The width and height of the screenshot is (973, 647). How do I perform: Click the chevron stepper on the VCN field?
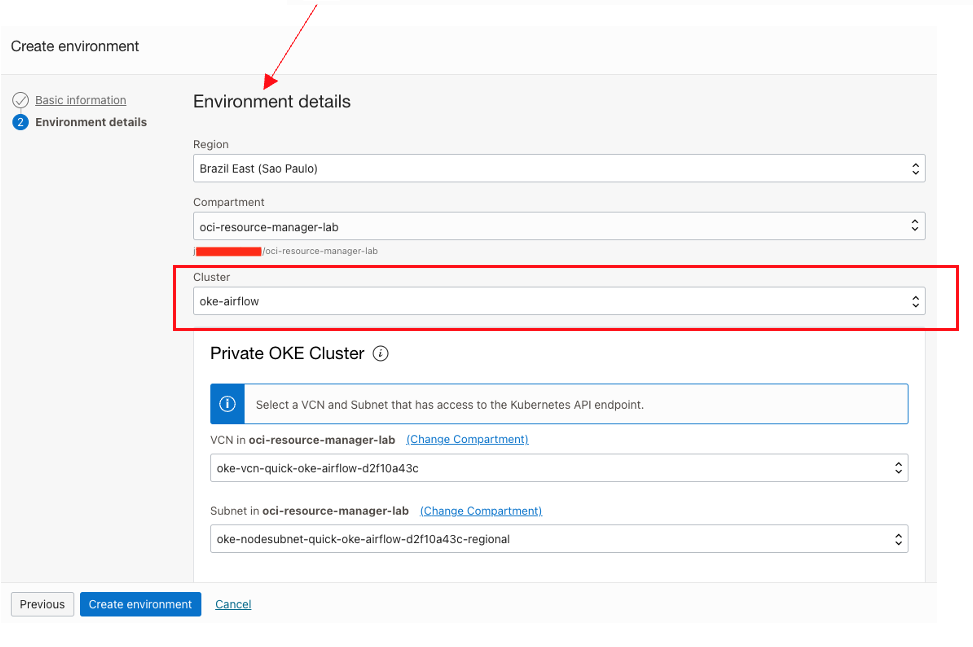[897, 467]
